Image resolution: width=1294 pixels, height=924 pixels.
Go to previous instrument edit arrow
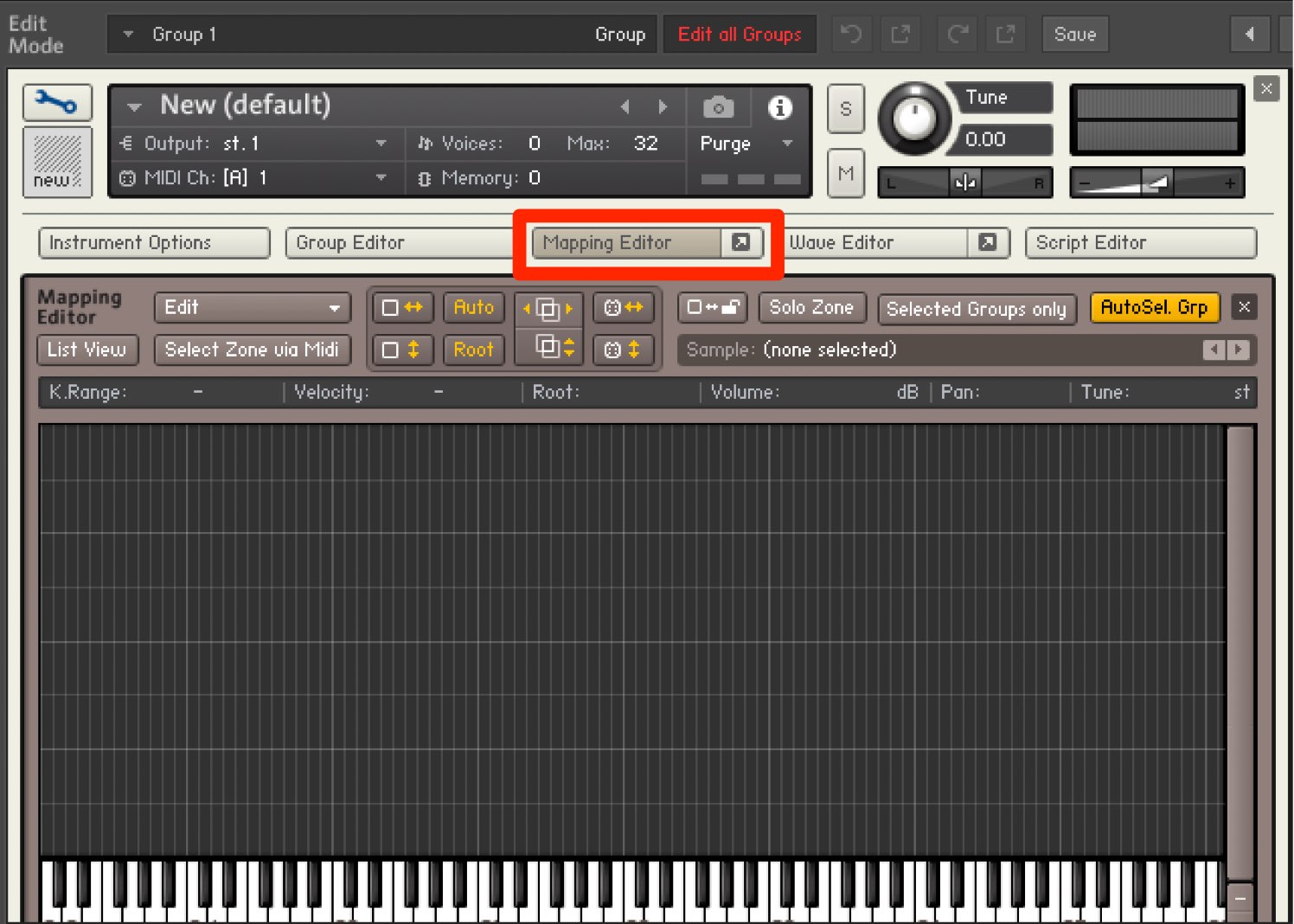pos(1250,35)
